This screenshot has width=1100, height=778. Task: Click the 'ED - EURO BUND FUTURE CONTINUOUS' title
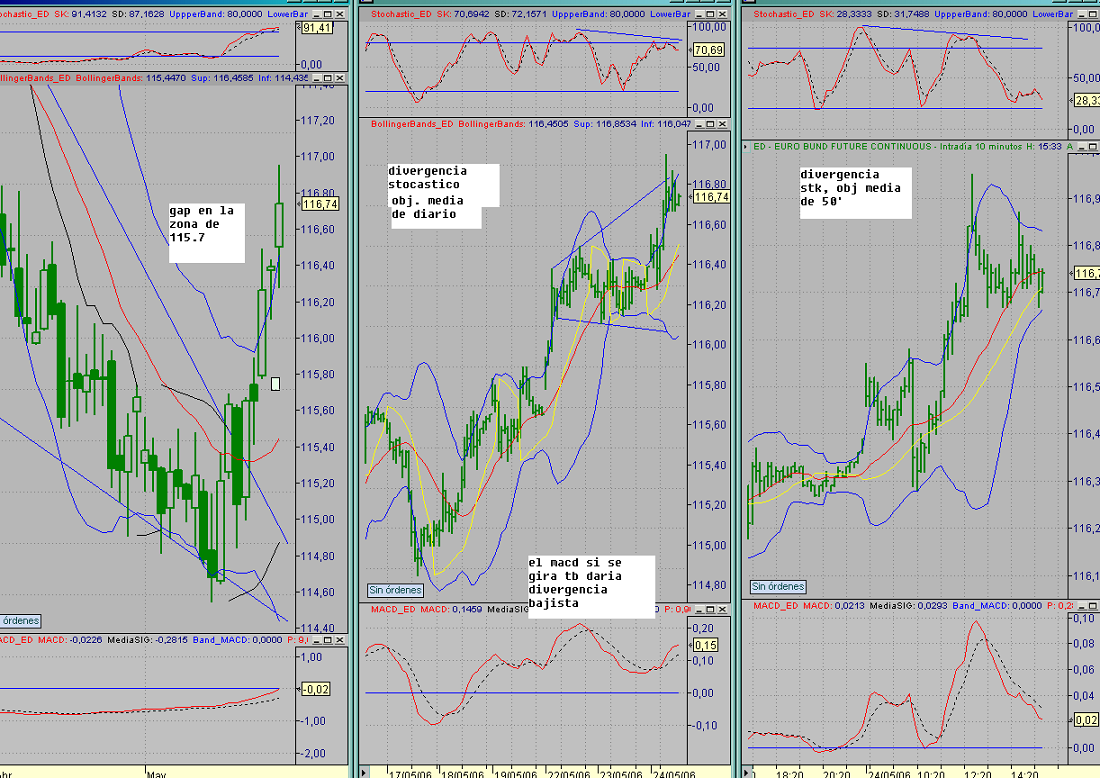pos(843,147)
